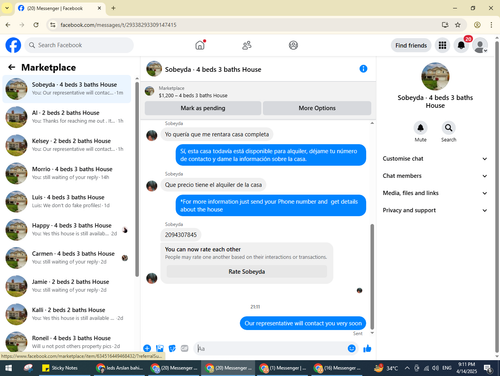Bookmark this page star icon
The image size is (500, 376).
pyautogui.click(x=458, y=25)
